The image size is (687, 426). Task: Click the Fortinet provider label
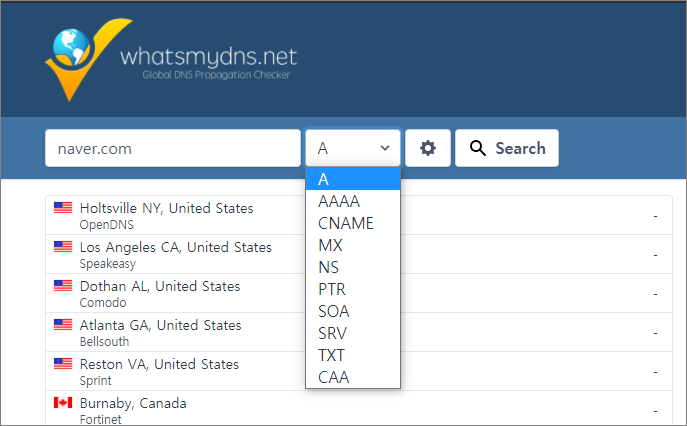(x=100, y=419)
